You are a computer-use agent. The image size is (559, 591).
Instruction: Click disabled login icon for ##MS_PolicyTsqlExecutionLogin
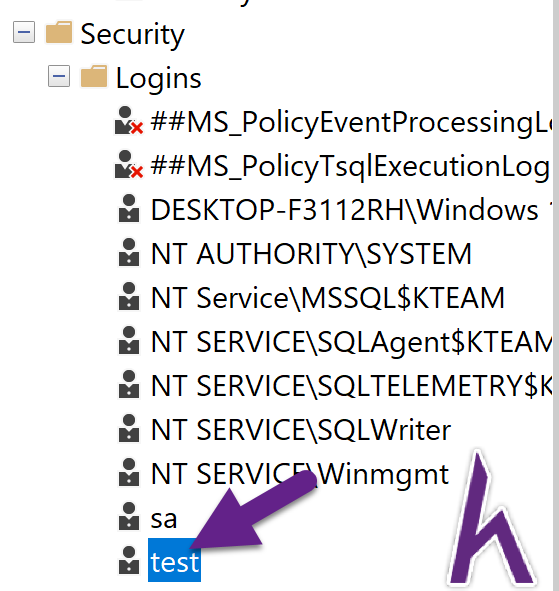(129, 164)
